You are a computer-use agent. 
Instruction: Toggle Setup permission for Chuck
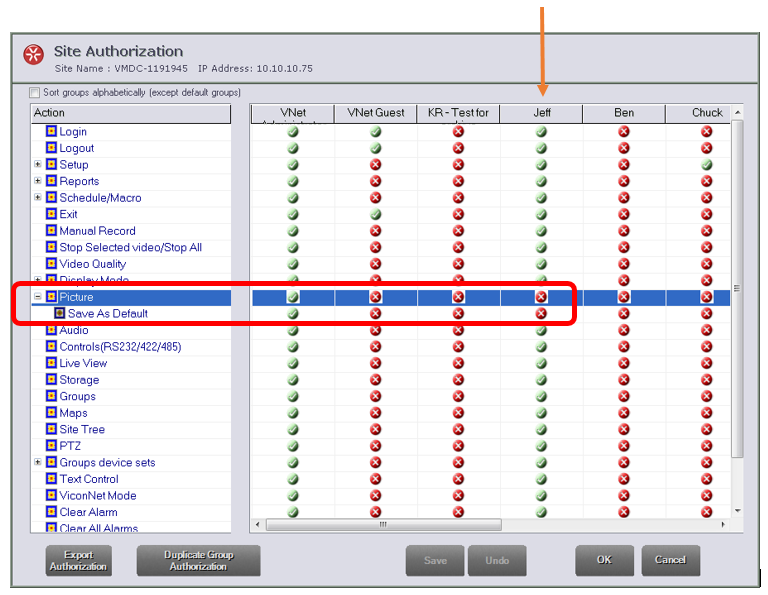pos(706,165)
